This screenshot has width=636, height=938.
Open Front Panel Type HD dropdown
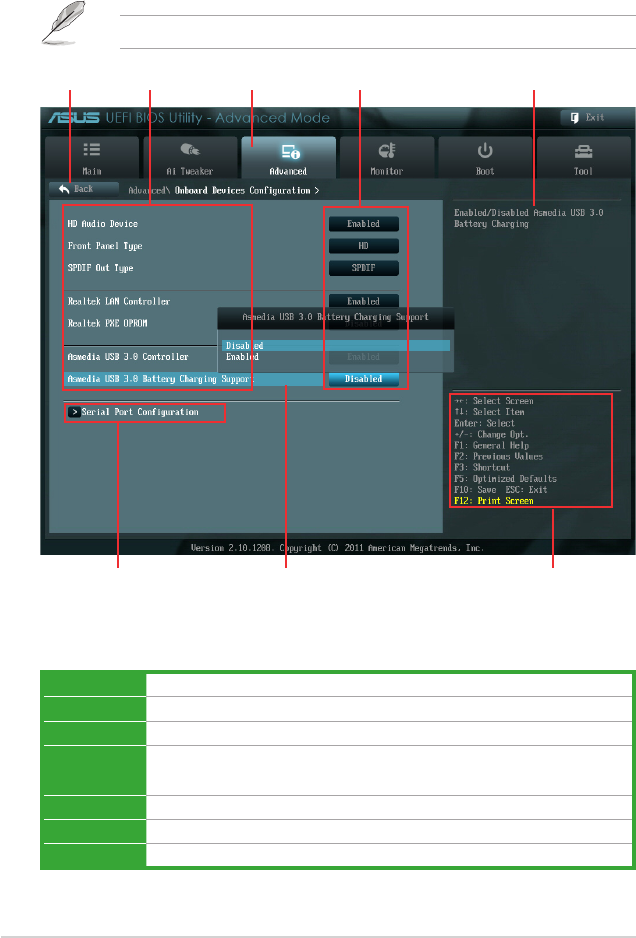(x=364, y=246)
